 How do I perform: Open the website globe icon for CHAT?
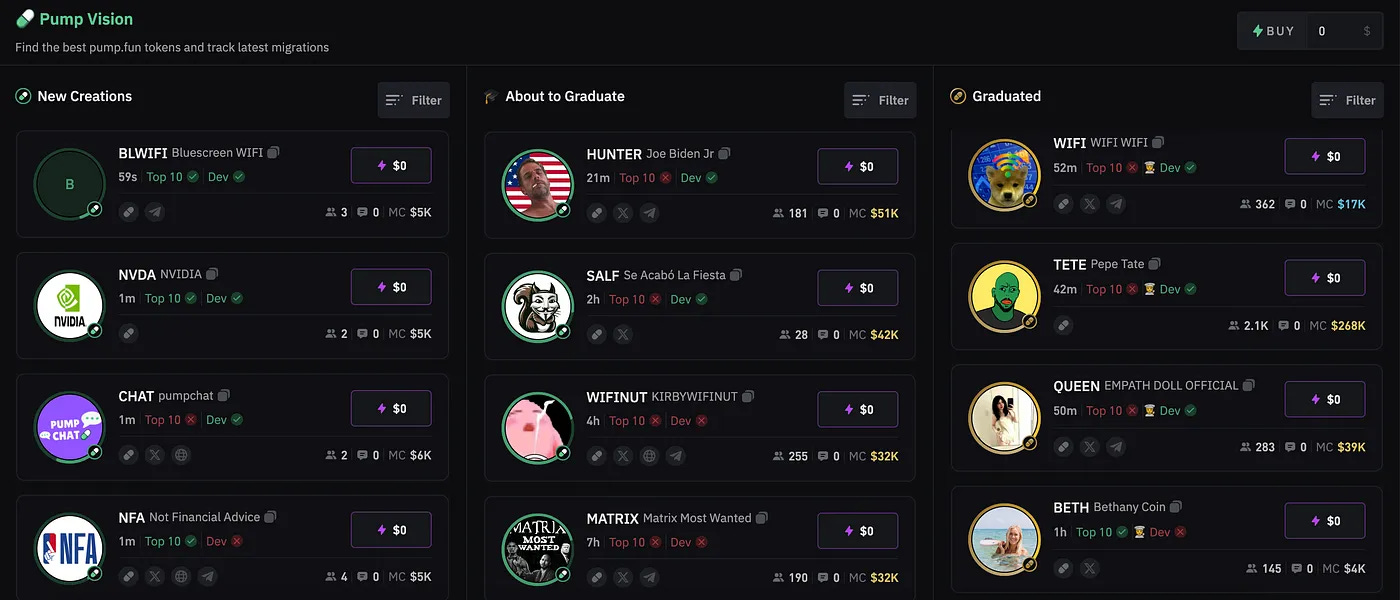pyautogui.click(x=180, y=454)
